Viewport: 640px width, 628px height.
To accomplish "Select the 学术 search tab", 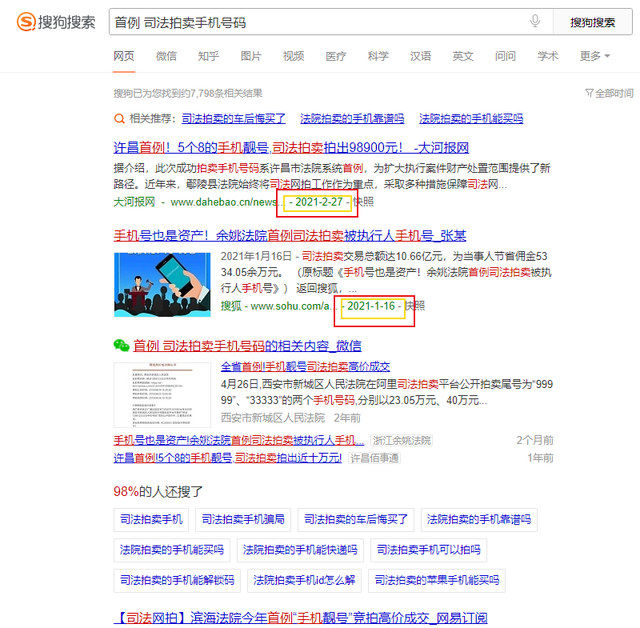I will 548,56.
